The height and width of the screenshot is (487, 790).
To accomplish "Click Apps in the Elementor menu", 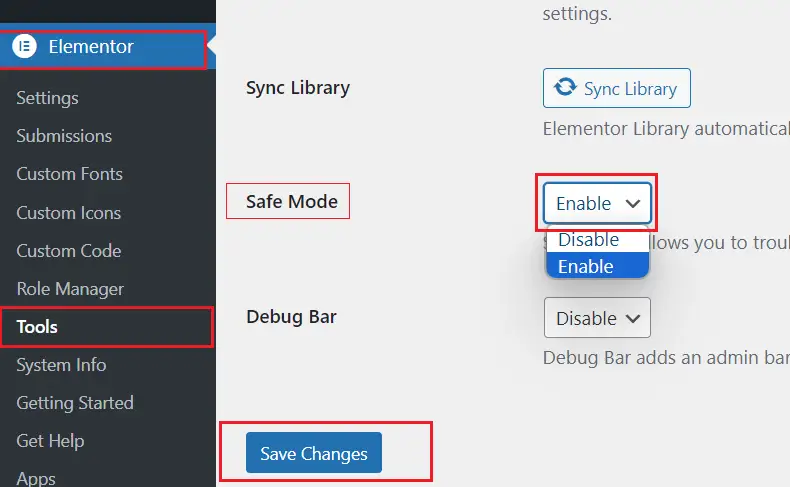I will [x=36, y=478].
